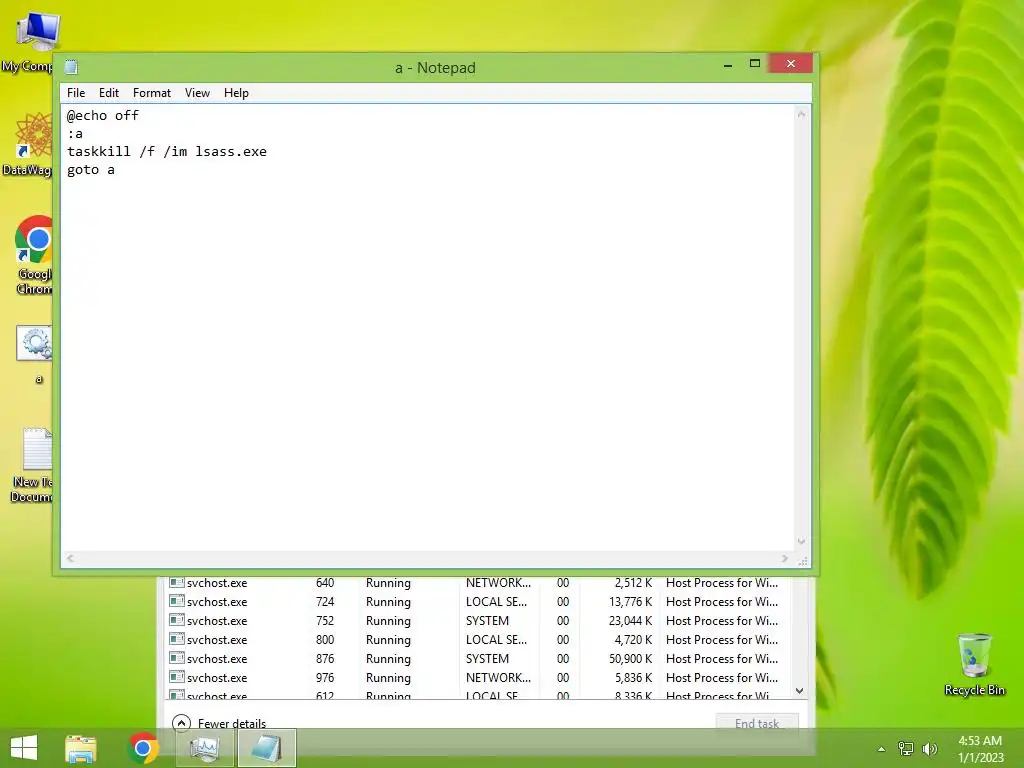Image resolution: width=1024 pixels, height=768 pixels.
Task: Select svchost.exe PID 724 row in Task Manager
Action: 475,601
